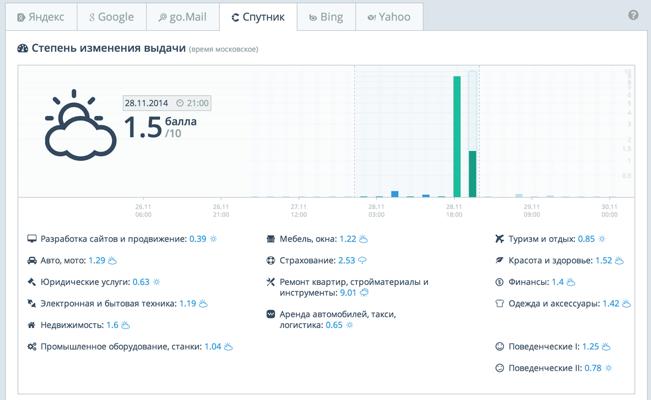Image resolution: width=651 pixels, height=400 pixels.
Task: Open the Yahoo tab
Action: pyautogui.click(x=388, y=17)
